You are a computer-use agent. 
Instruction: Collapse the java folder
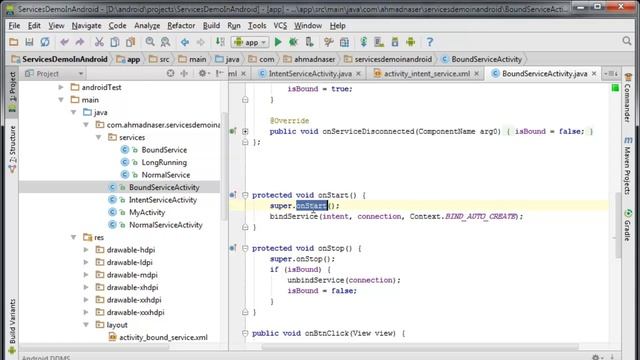click(73, 112)
